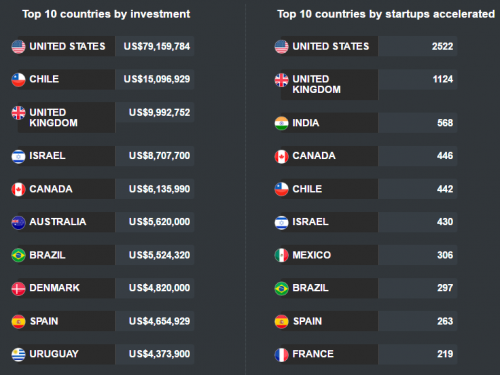Click SPAIN label in startups accelerated list
The width and height of the screenshot is (500, 375).
point(307,321)
